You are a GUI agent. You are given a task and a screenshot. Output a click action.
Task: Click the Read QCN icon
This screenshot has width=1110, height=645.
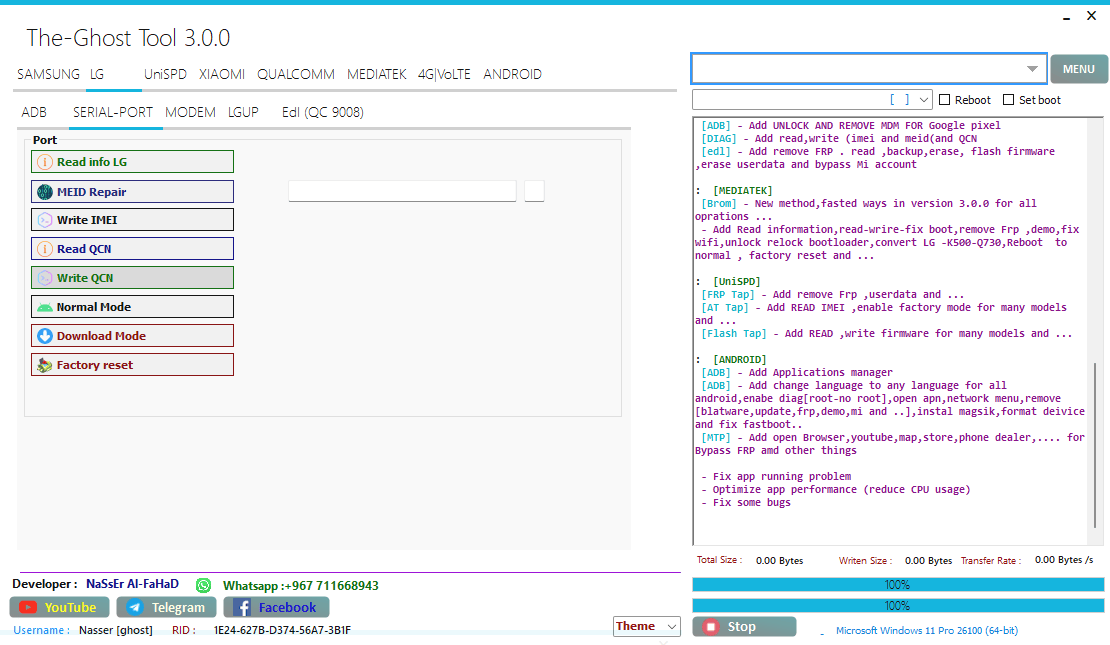click(44, 249)
